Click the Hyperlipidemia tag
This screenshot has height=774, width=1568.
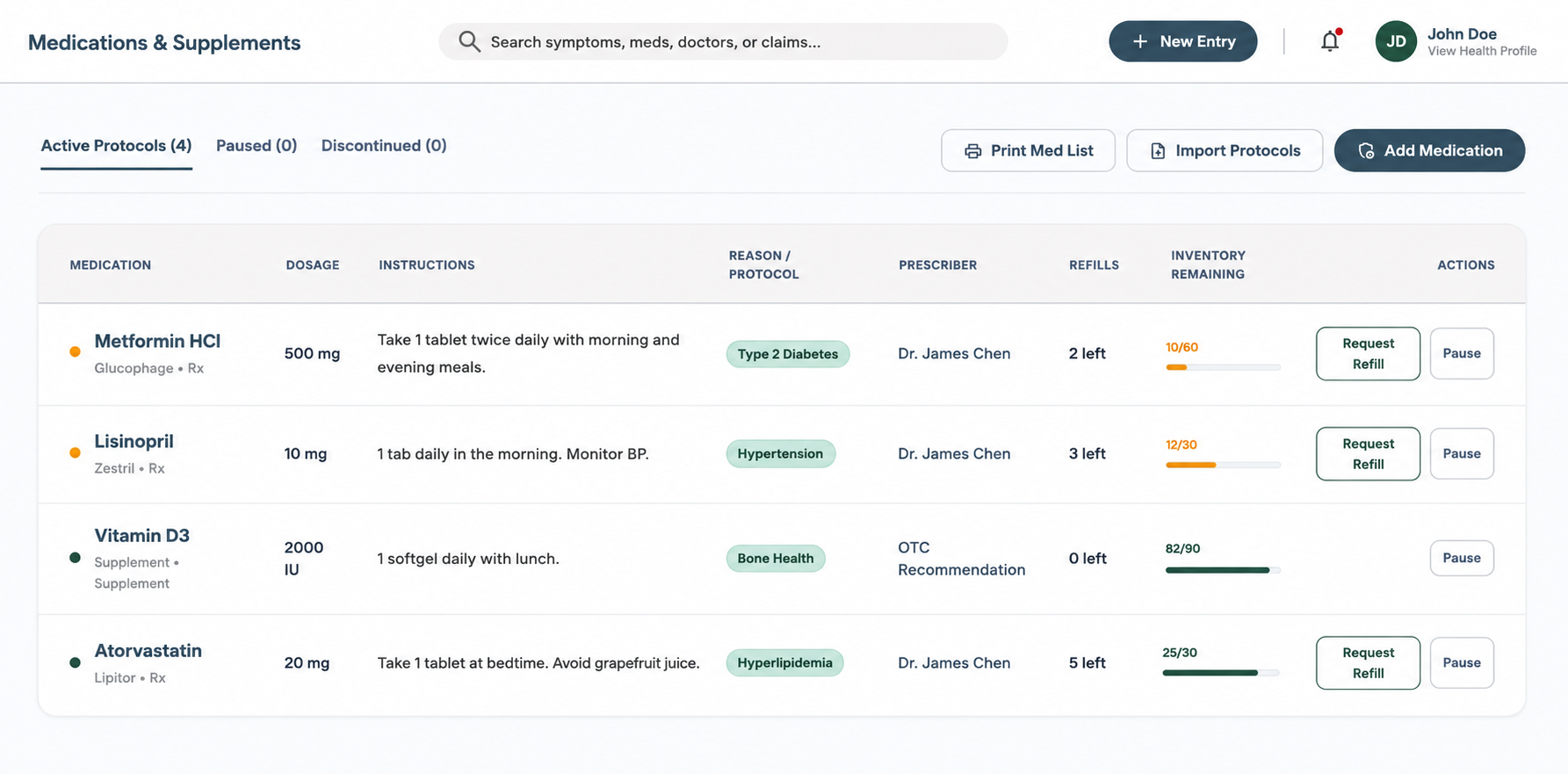784,662
